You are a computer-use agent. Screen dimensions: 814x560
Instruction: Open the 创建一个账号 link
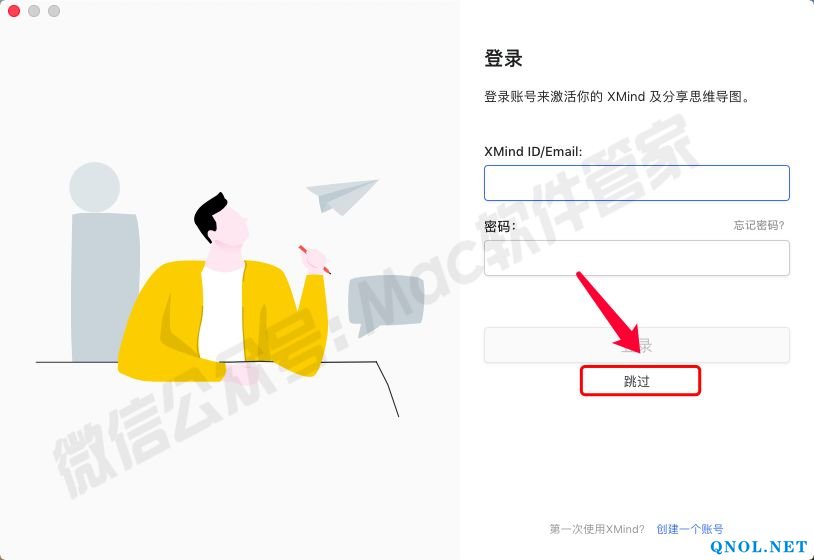[x=689, y=529]
